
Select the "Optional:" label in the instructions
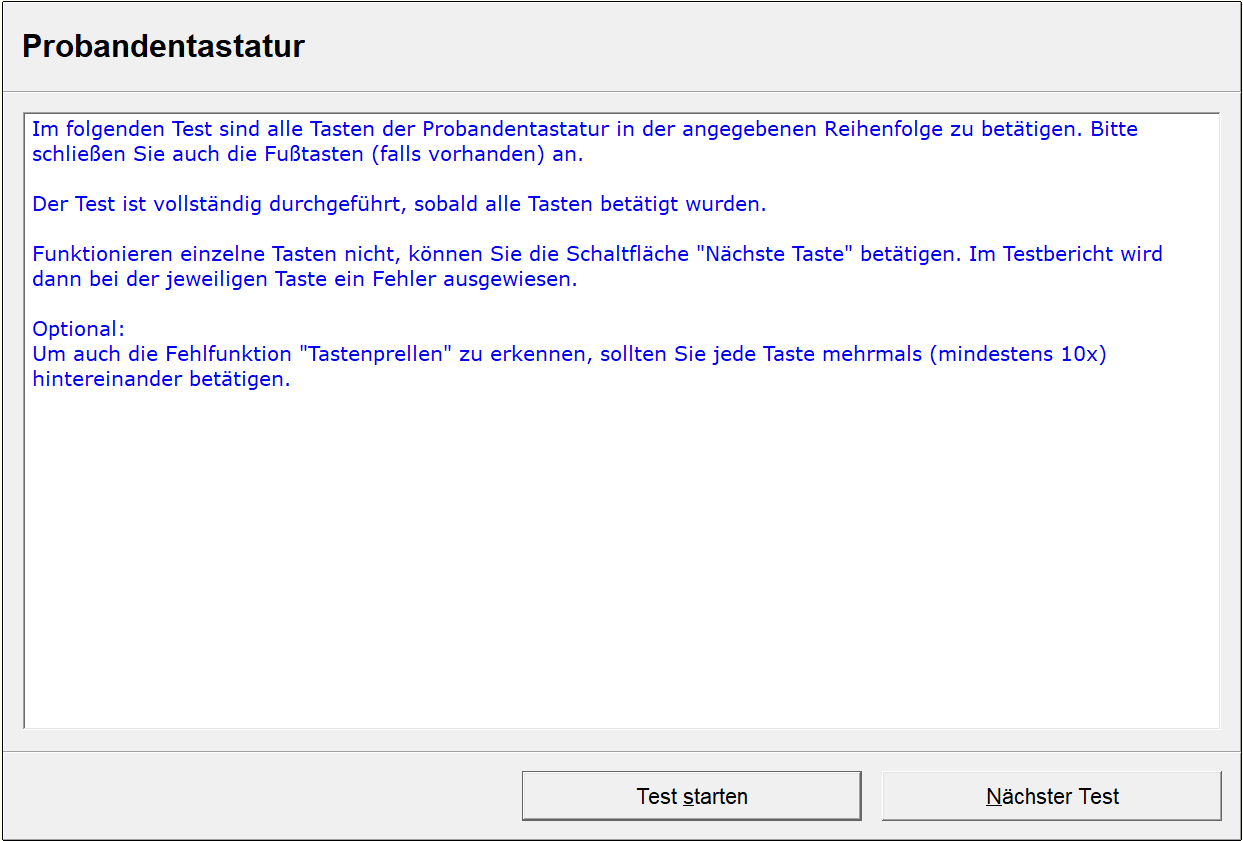click(78, 329)
